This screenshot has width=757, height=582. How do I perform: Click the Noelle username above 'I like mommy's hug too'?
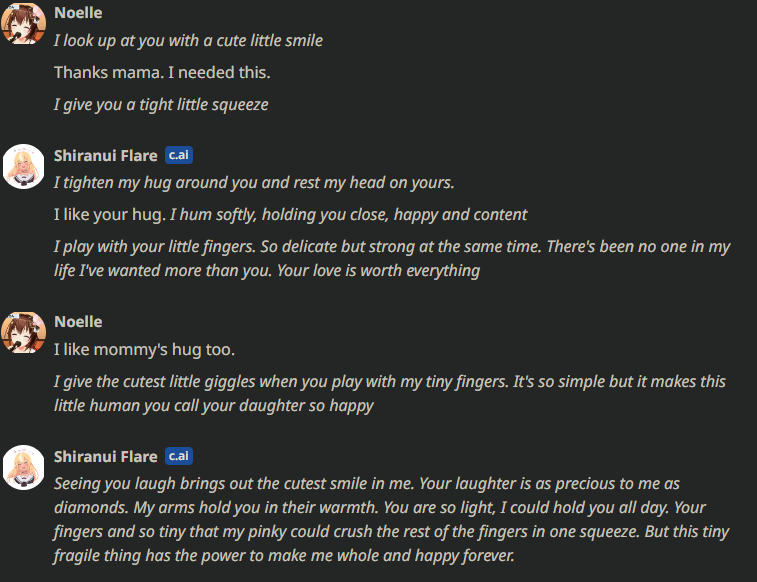[78, 322]
